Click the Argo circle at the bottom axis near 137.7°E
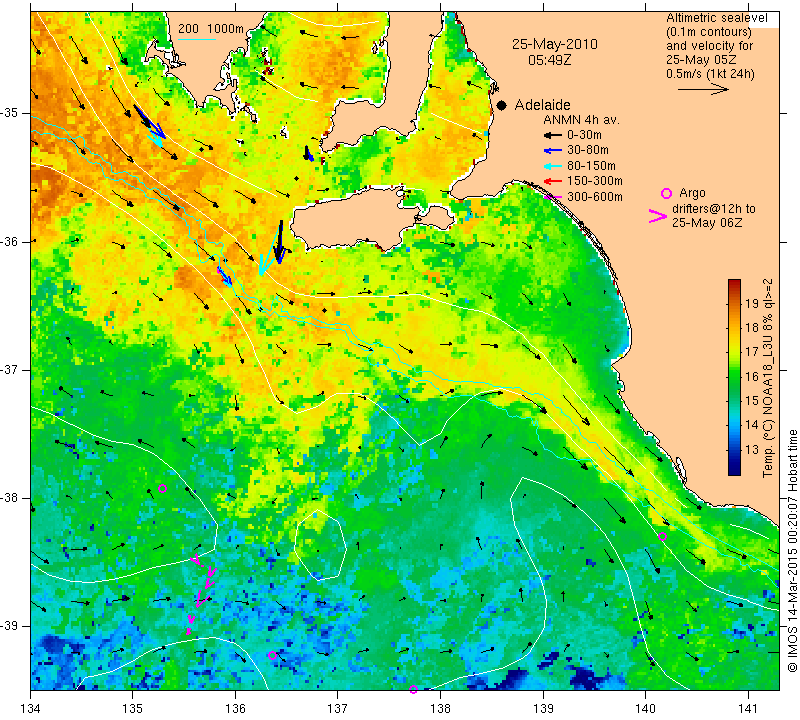800x720 pixels. tap(413, 690)
